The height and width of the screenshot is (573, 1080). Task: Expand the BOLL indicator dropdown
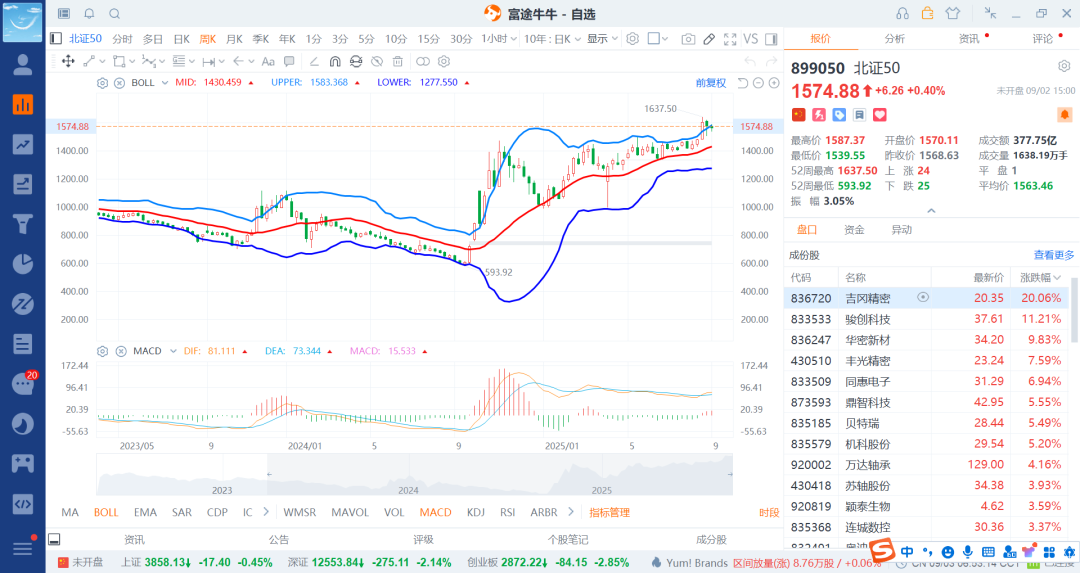pos(165,83)
